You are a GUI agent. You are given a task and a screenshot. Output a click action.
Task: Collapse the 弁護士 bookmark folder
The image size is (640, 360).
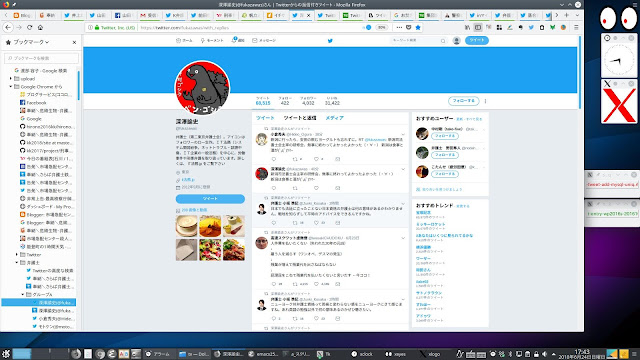tap(17, 262)
